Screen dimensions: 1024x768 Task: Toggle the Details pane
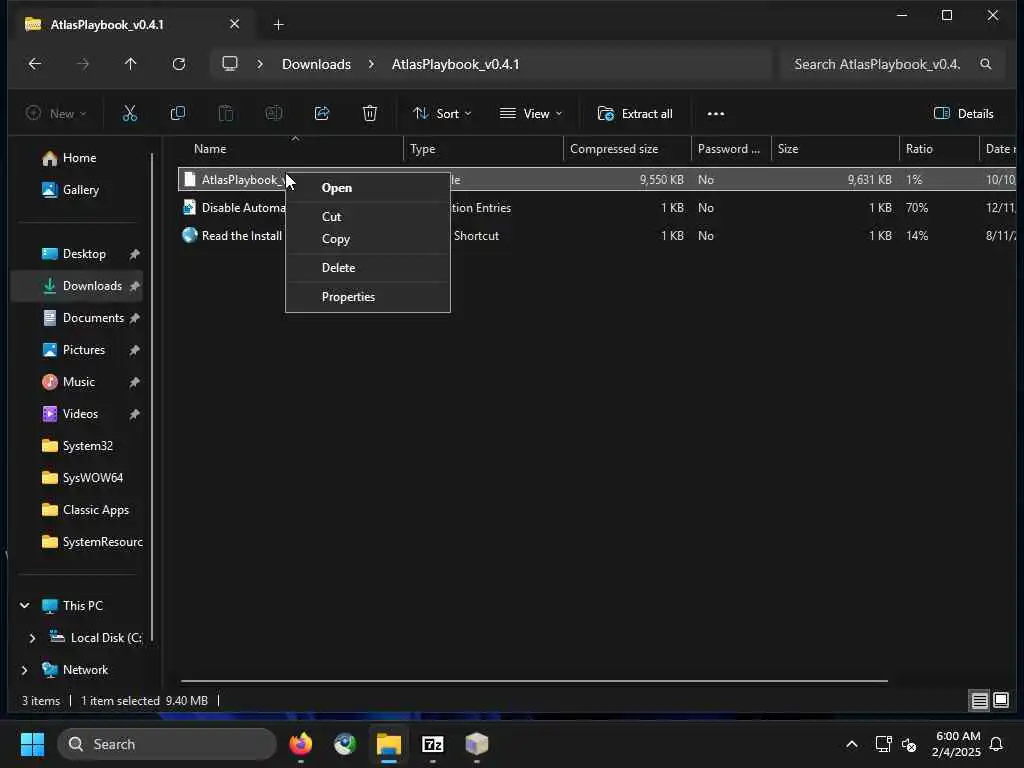(963, 114)
